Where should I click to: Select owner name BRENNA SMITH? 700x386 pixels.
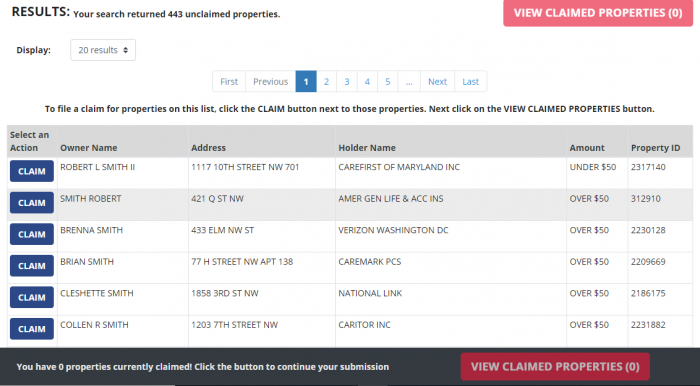pos(92,230)
